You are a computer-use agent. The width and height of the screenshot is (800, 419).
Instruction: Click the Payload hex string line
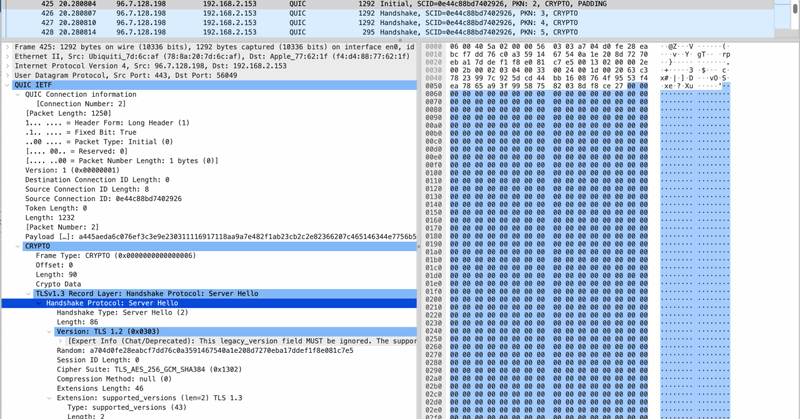pos(220,237)
